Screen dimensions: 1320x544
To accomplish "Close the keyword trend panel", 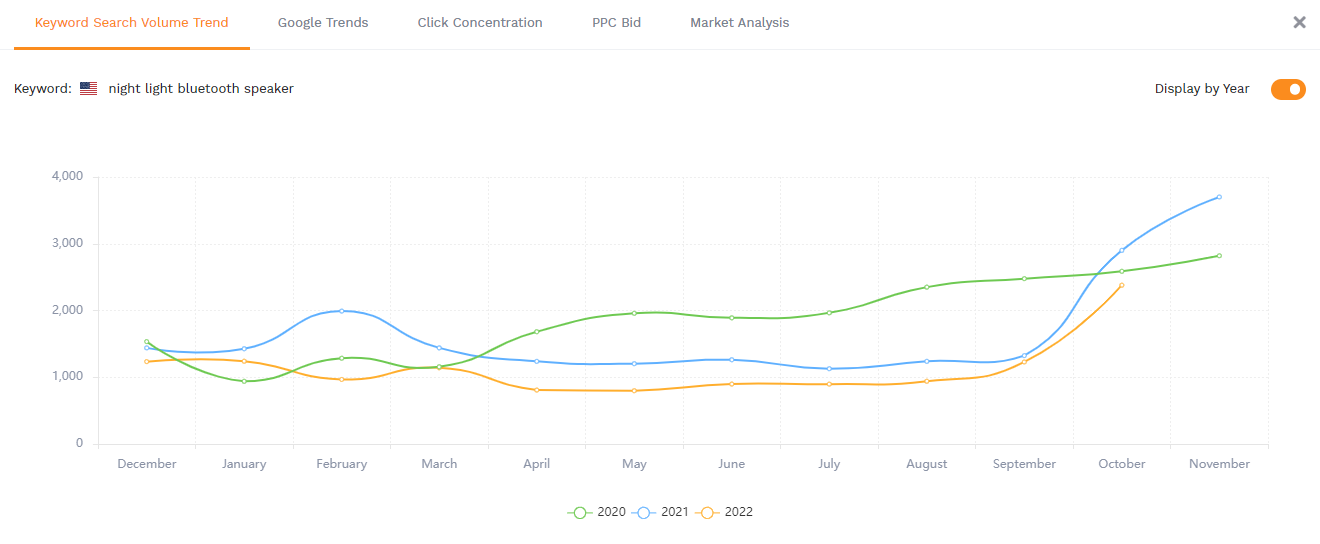I will tap(1299, 22).
